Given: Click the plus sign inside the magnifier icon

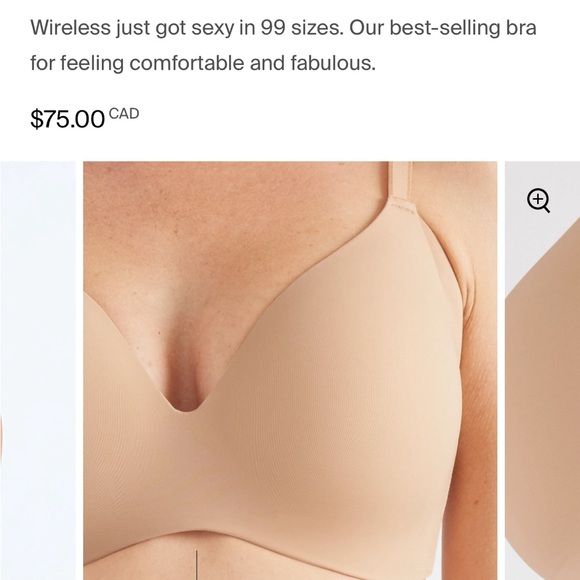Looking at the screenshot, I should [537, 199].
